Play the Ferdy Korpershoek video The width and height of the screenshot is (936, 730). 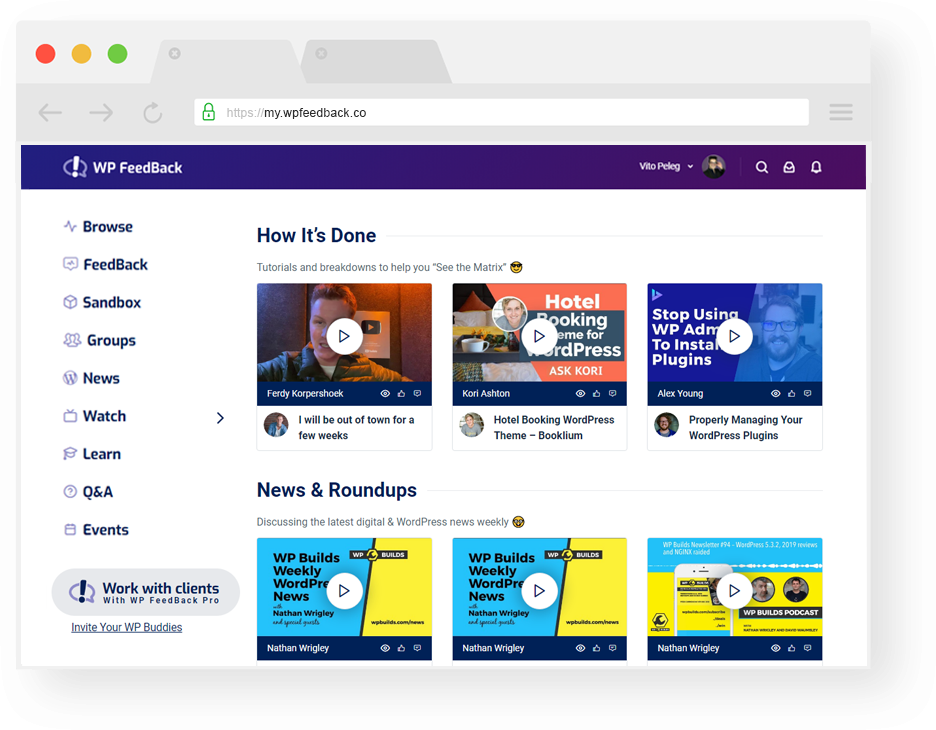[x=344, y=336]
